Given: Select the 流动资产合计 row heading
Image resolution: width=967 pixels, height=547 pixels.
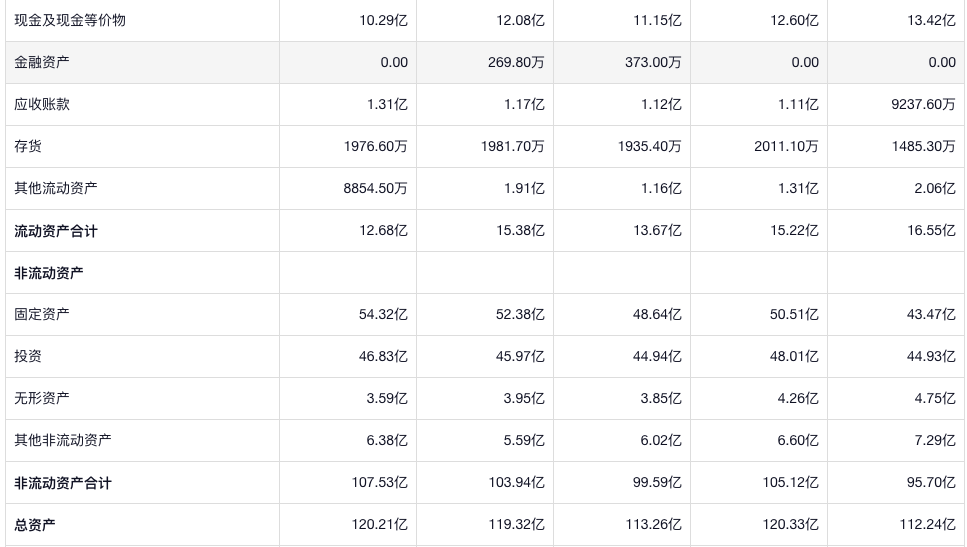Looking at the screenshot, I should coord(56,231).
